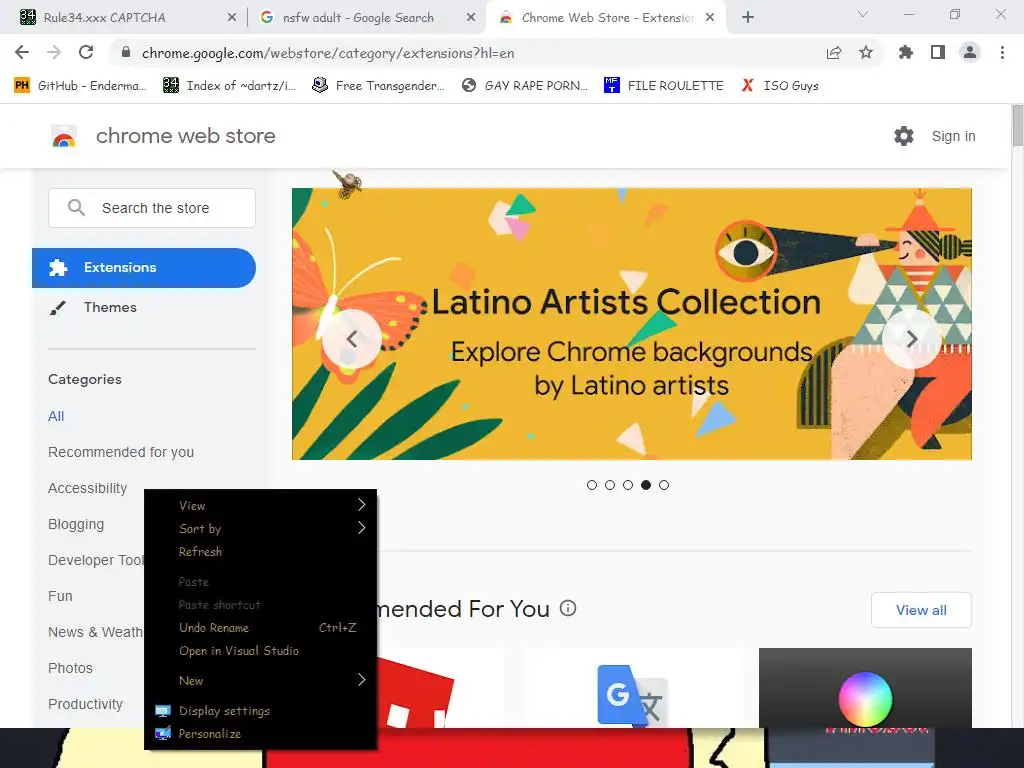Click the address bar URL
This screenshot has height=768, width=1024.
(x=328, y=53)
